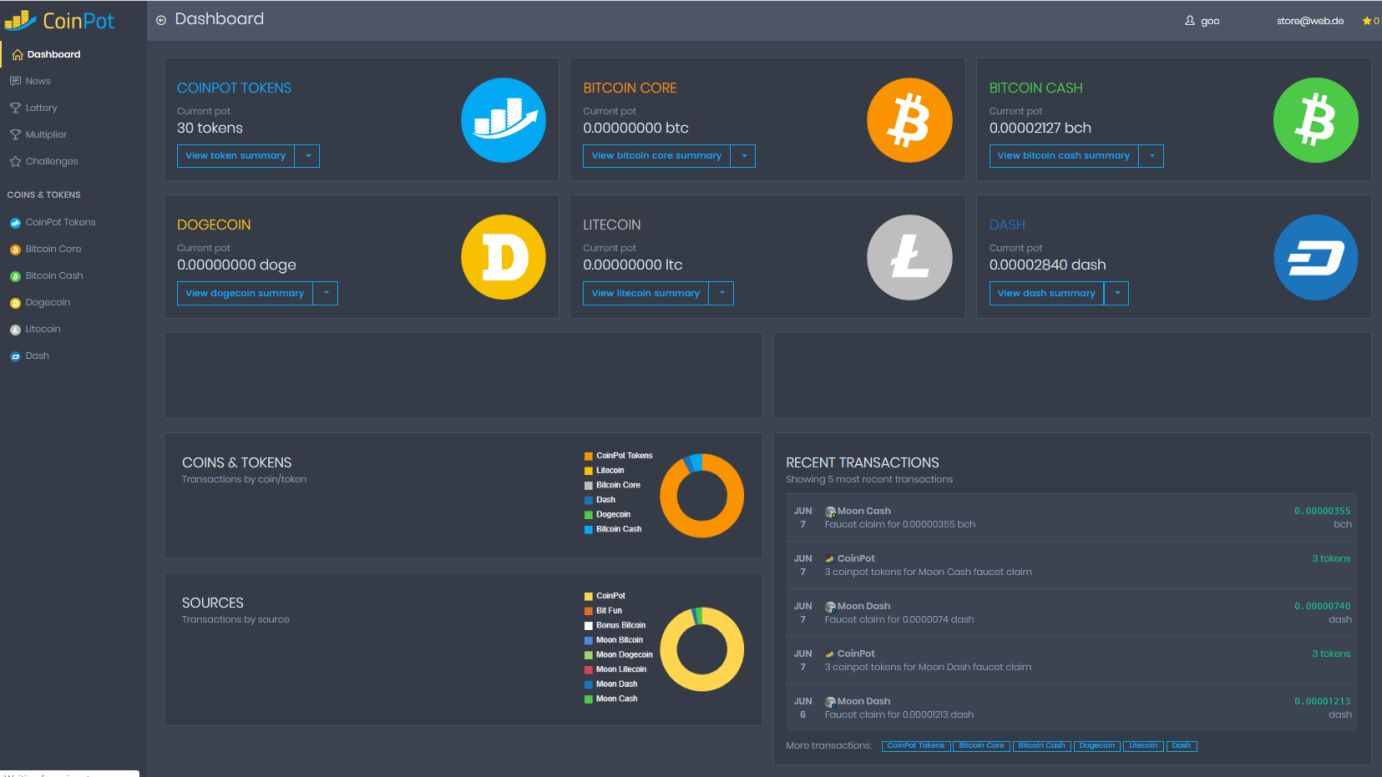This screenshot has width=1382, height=777.
Task: Open the Lottery page in sidebar
Action: [41, 108]
